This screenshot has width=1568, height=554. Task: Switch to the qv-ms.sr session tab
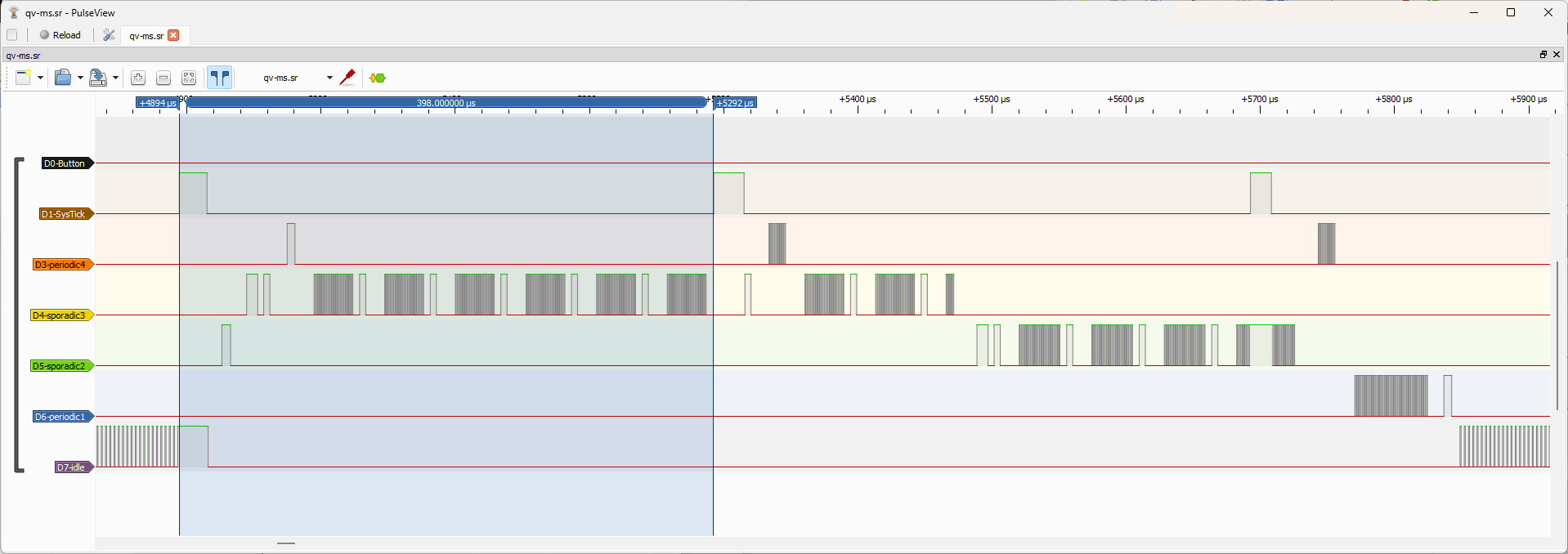(x=146, y=36)
